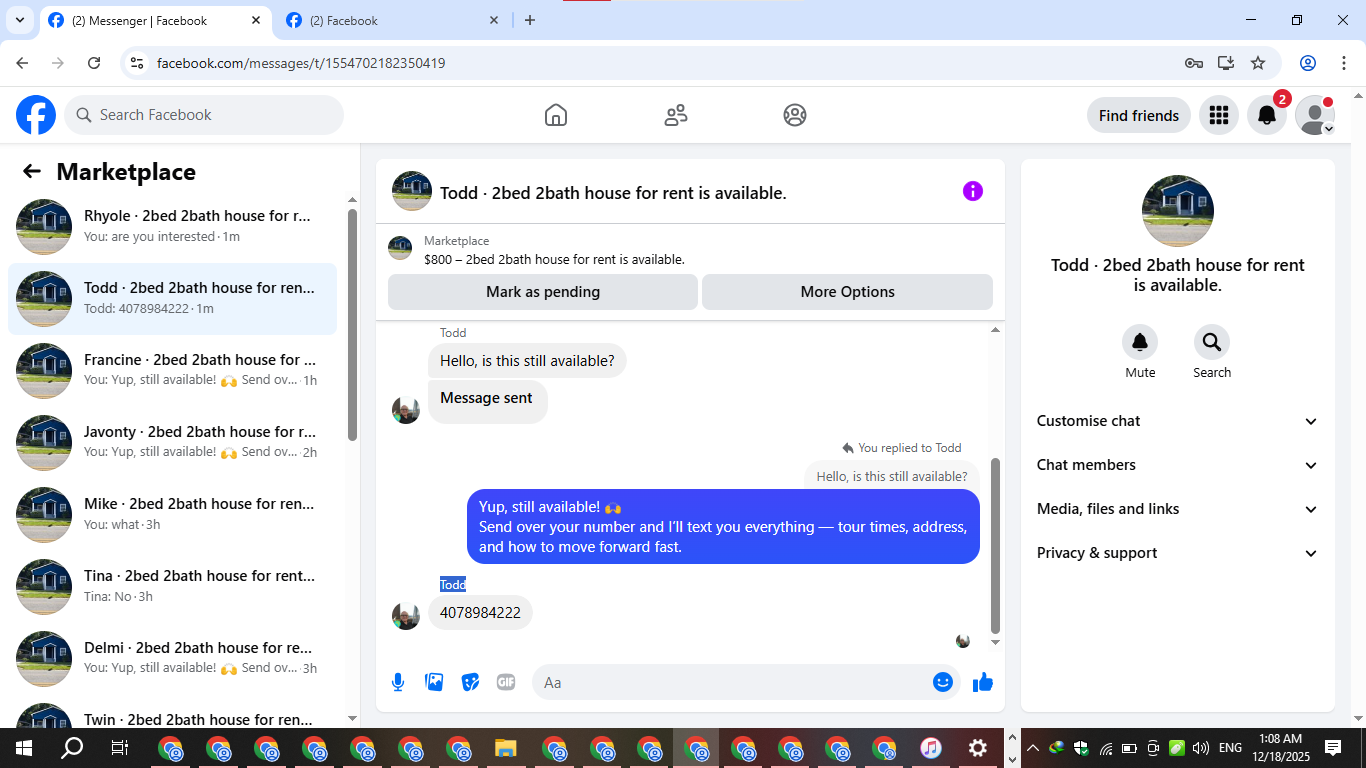The width and height of the screenshot is (1366, 768).
Task: Open the apps menu grid icon
Action: 1218,115
